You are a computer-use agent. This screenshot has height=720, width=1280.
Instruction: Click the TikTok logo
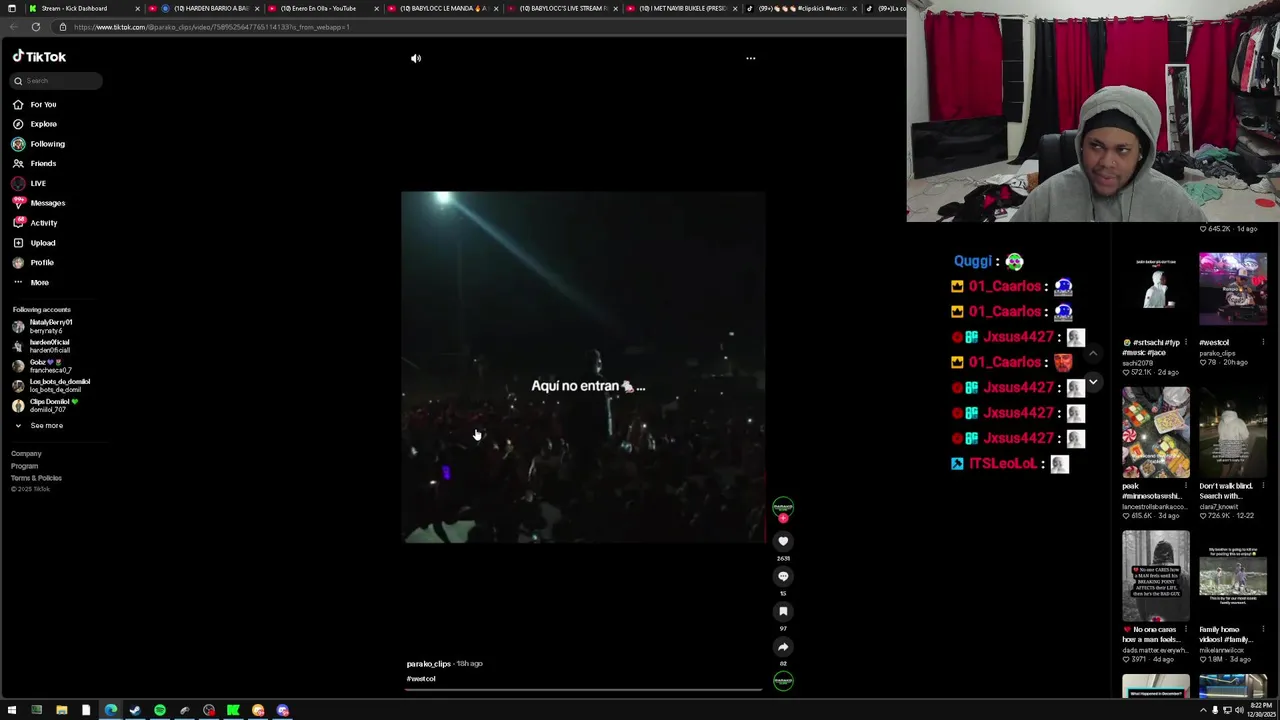39,57
